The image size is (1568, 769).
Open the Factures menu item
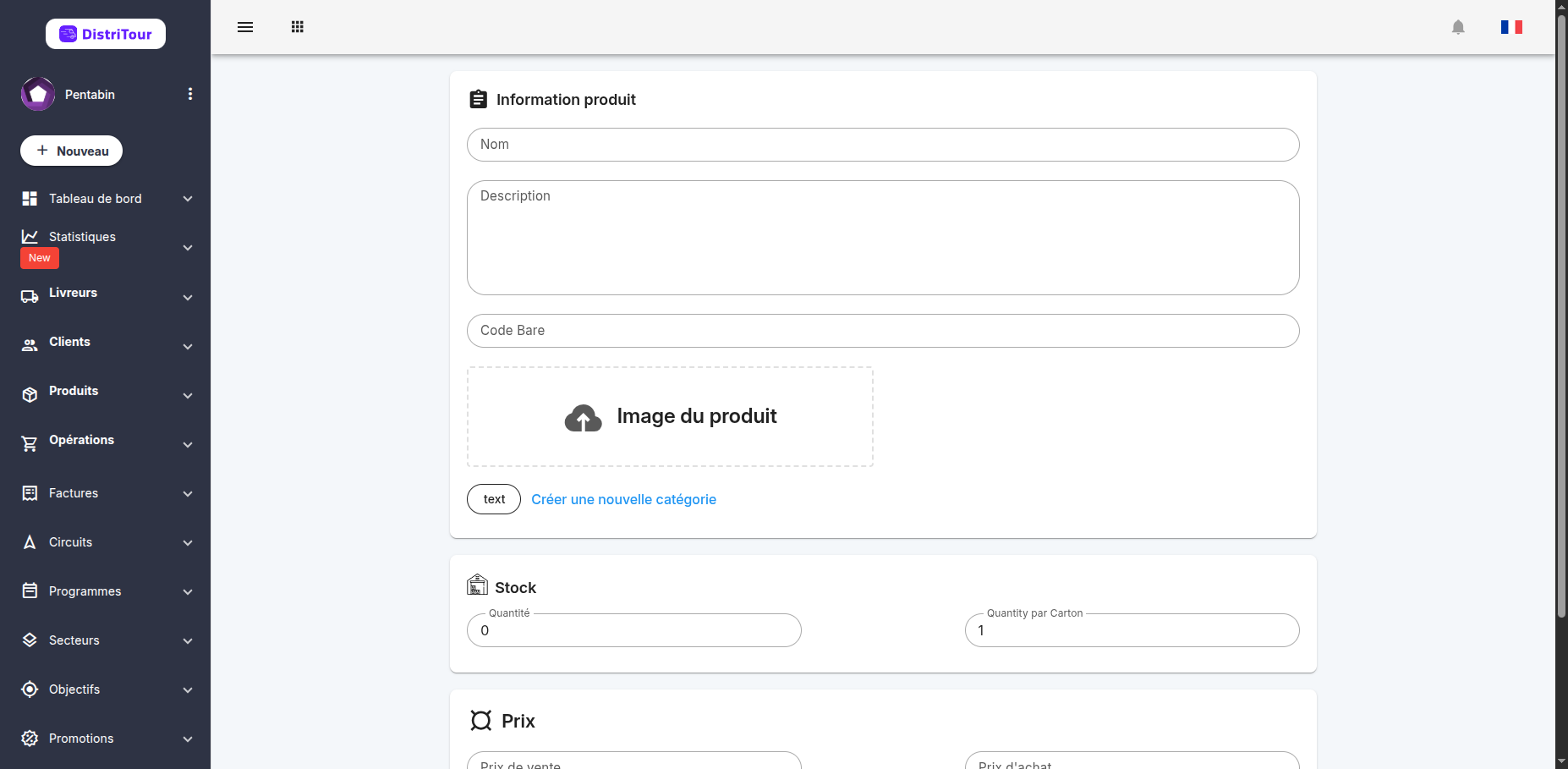pyautogui.click(x=106, y=493)
